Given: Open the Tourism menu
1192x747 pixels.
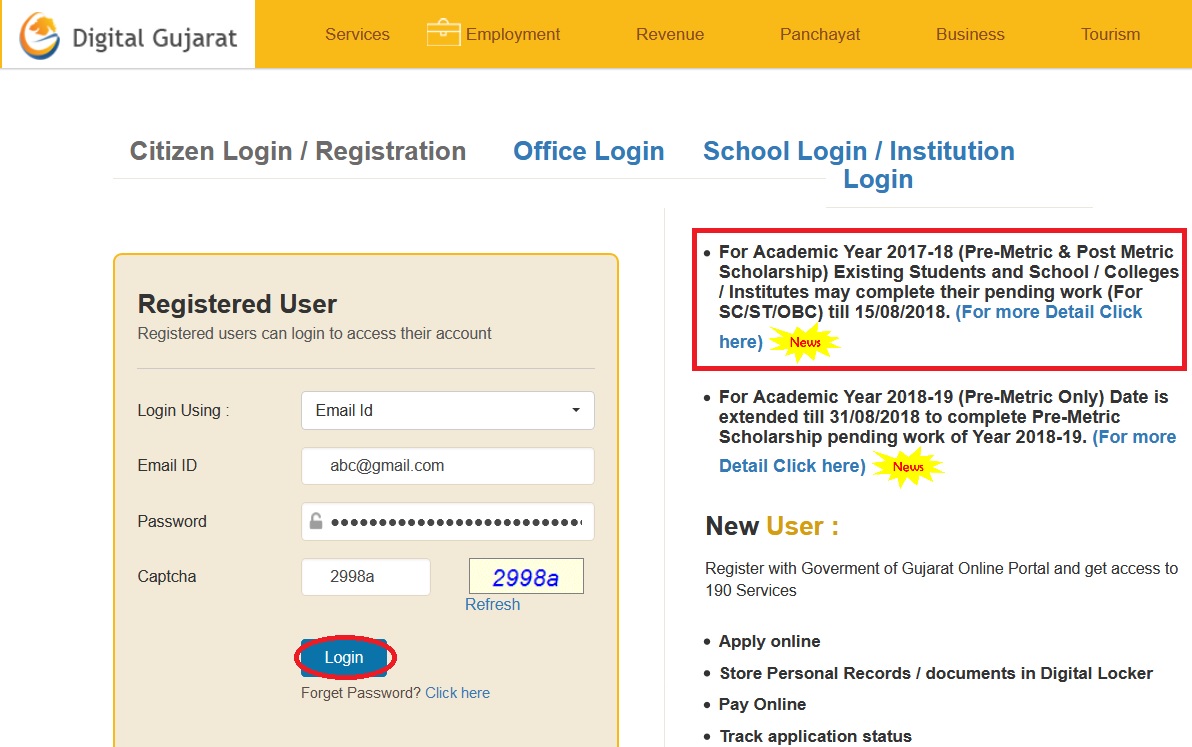Looking at the screenshot, I should pos(1110,34).
